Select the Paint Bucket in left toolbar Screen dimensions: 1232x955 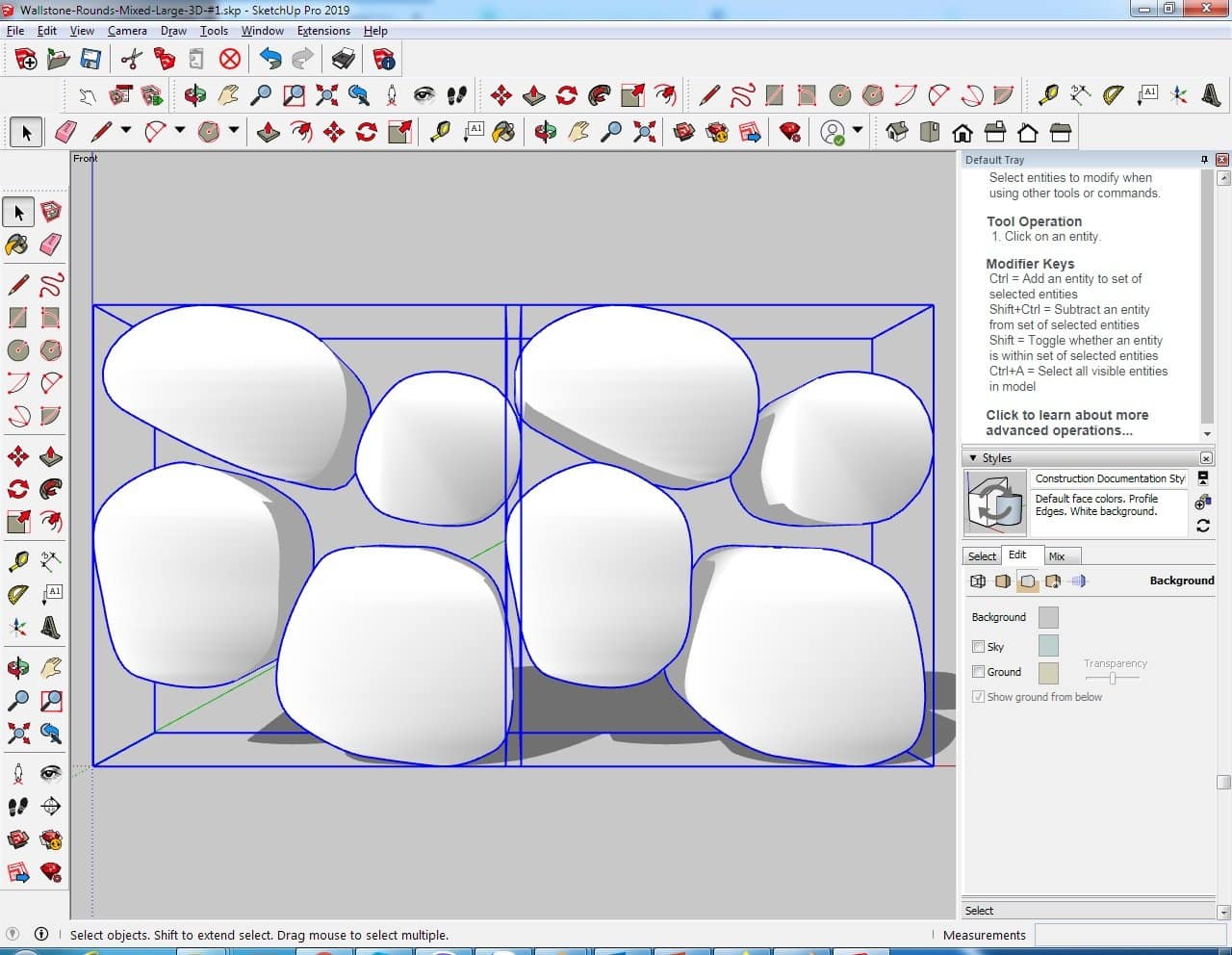tap(17, 245)
